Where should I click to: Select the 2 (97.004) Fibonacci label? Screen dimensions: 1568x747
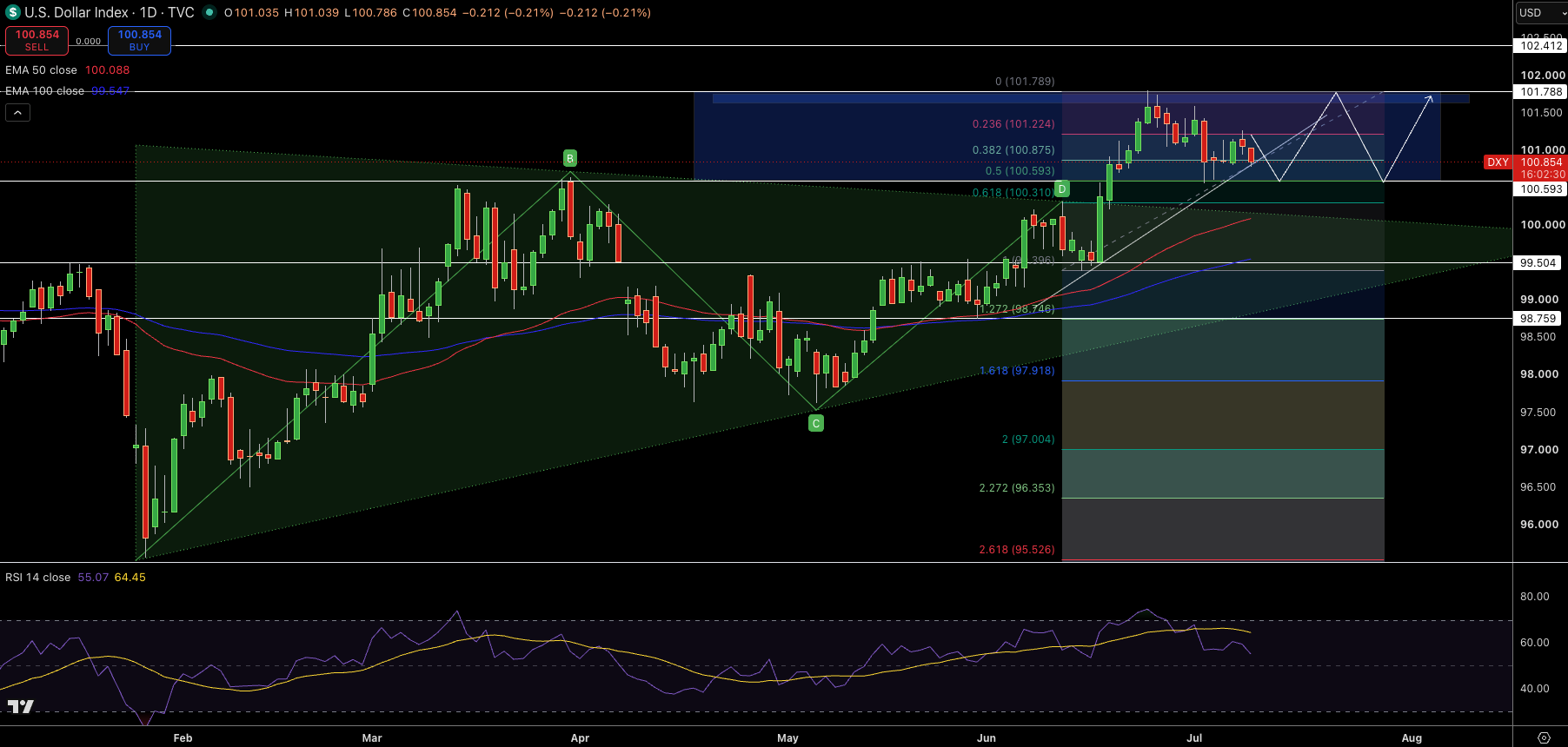point(1028,440)
